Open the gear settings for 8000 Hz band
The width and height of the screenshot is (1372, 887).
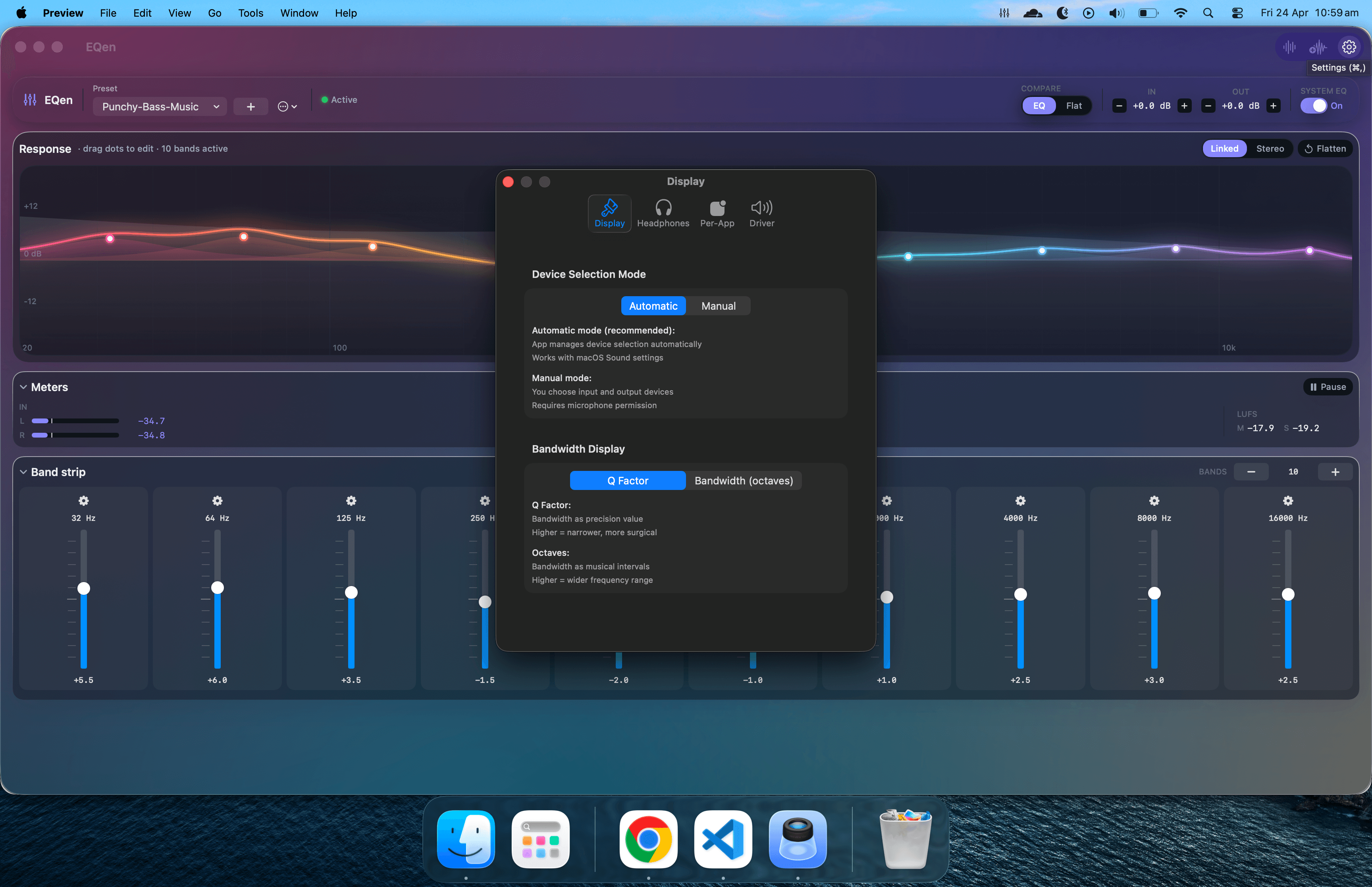pyautogui.click(x=1154, y=501)
